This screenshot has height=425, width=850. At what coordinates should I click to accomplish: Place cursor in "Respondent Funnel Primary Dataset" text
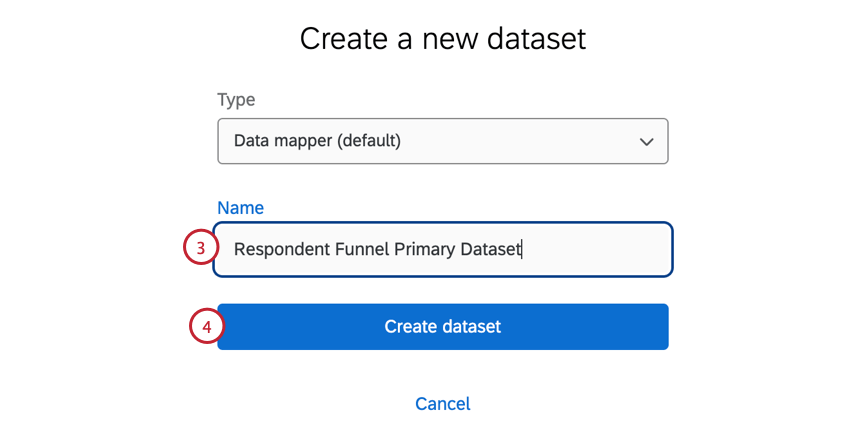coord(377,249)
